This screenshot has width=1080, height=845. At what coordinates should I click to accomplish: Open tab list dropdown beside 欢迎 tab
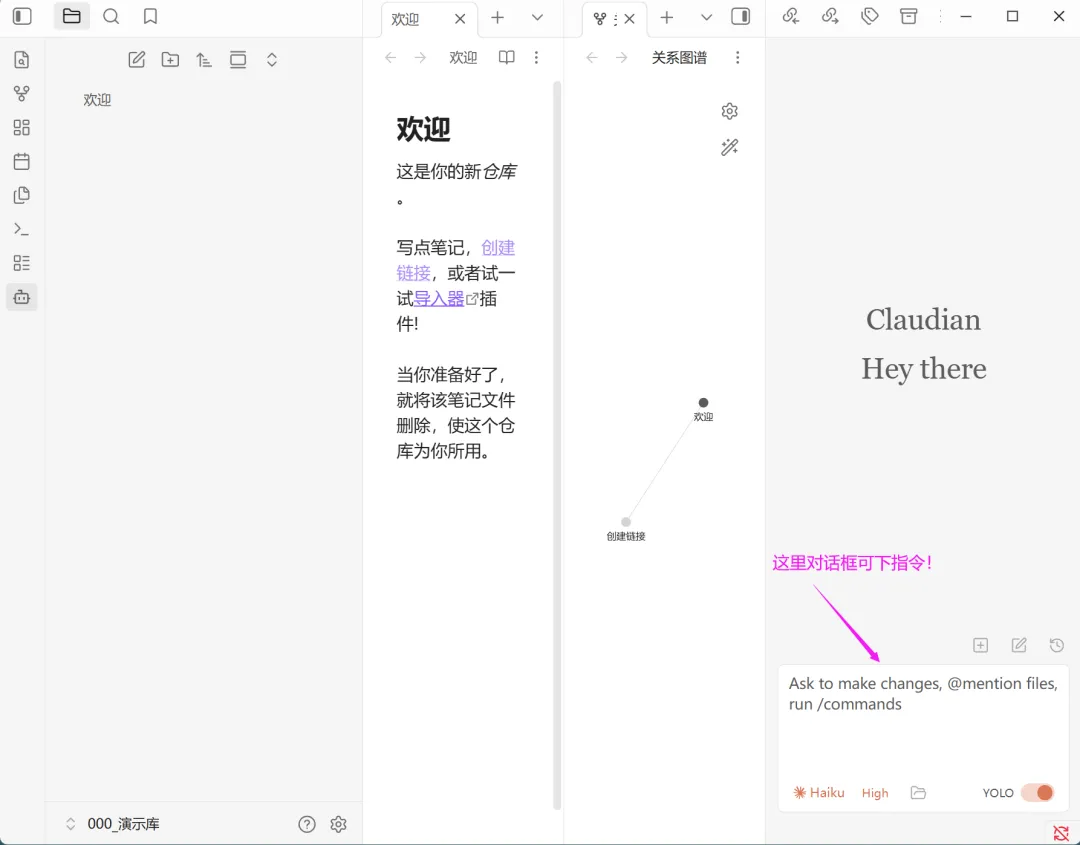tap(537, 17)
